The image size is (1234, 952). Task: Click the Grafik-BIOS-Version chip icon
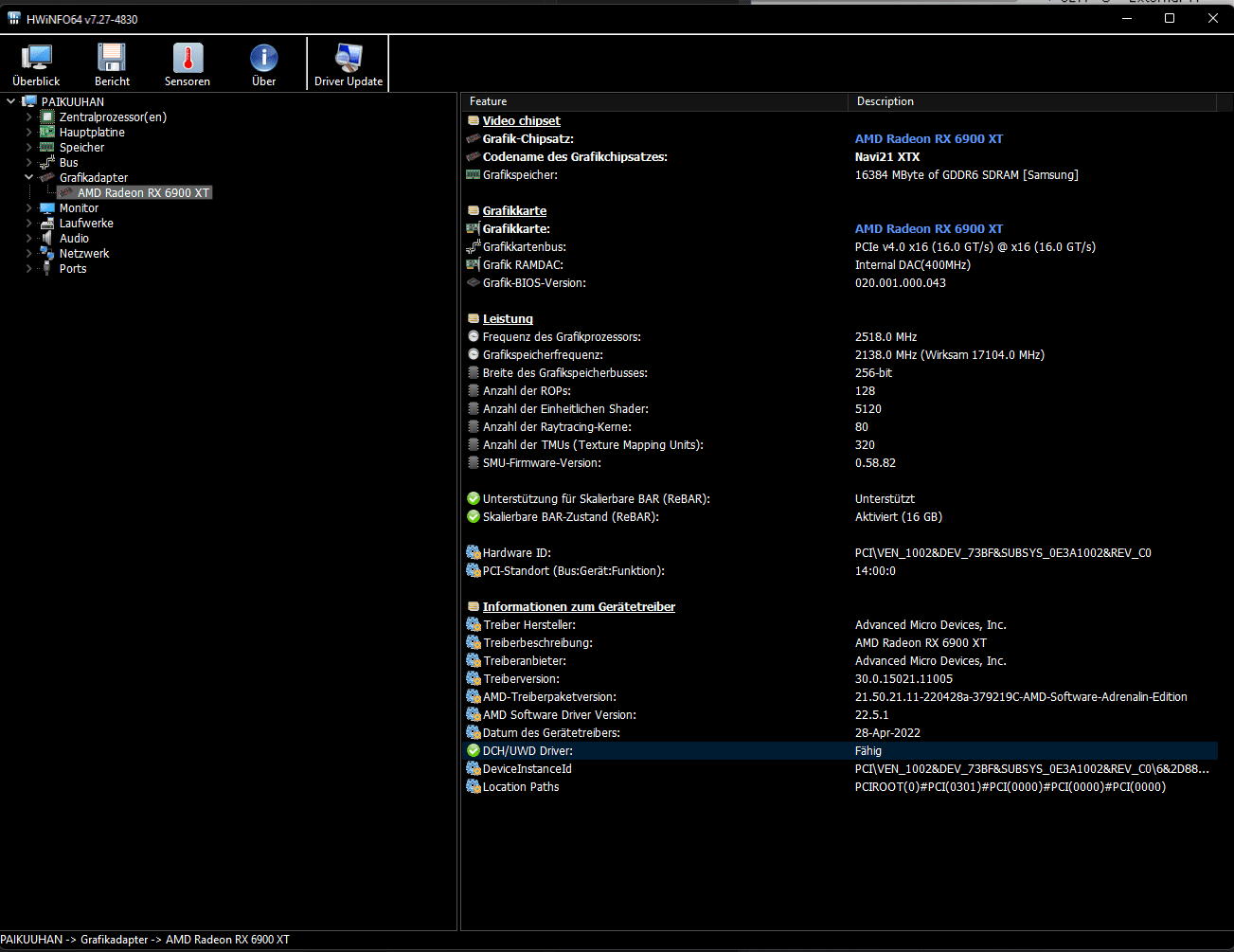[474, 282]
